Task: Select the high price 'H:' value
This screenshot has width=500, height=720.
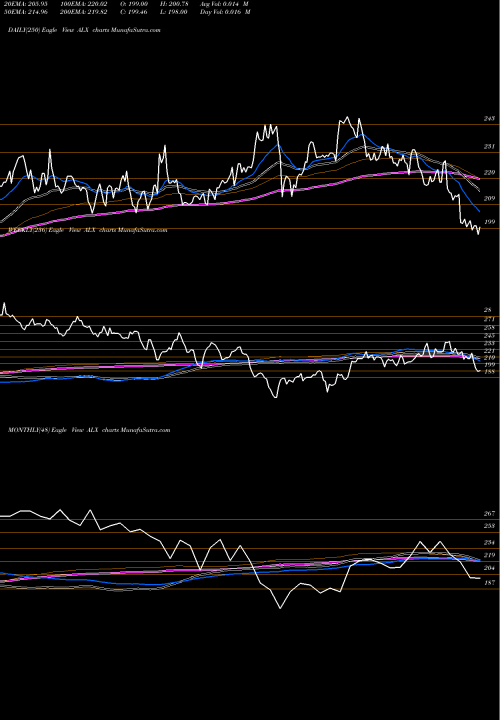Action: coord(173,3)
